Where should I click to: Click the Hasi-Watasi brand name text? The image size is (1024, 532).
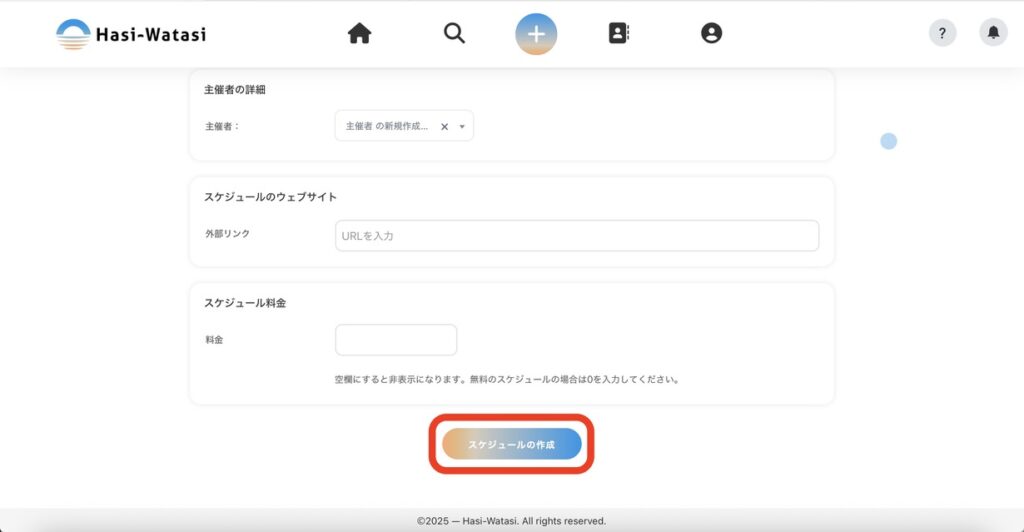150,35
